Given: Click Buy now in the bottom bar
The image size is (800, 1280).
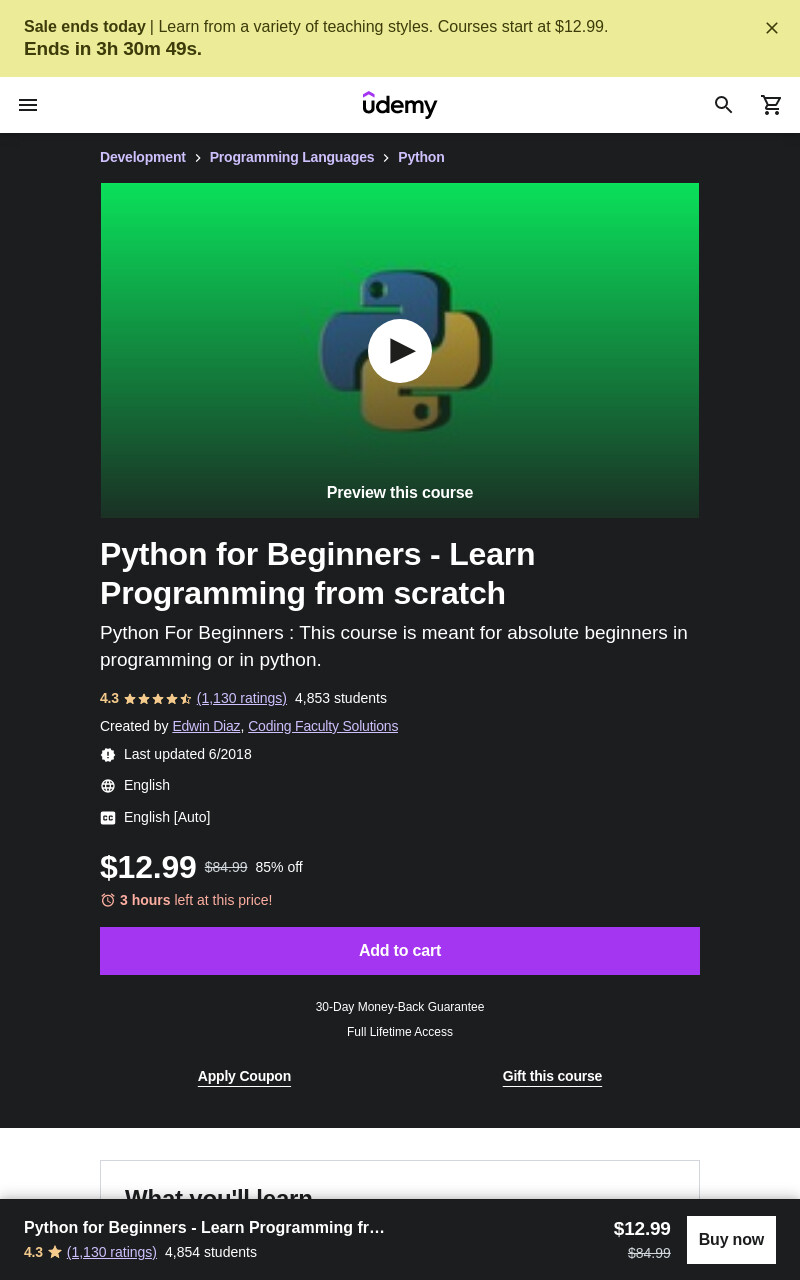Looking at the screenshot, I should tap(731, 1240).
